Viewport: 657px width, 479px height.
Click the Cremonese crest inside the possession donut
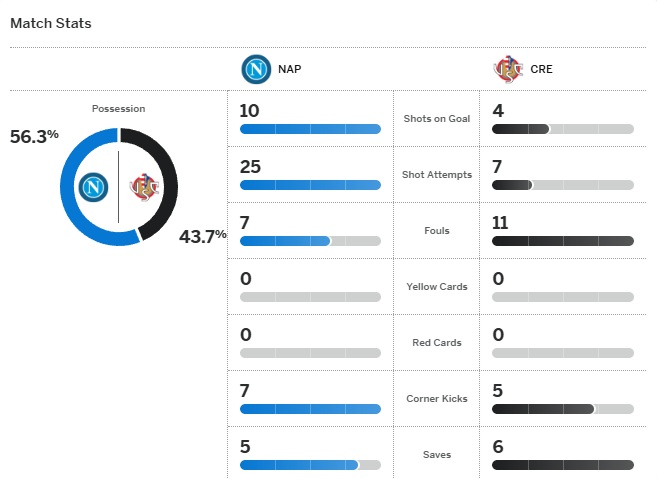point(144,187)
